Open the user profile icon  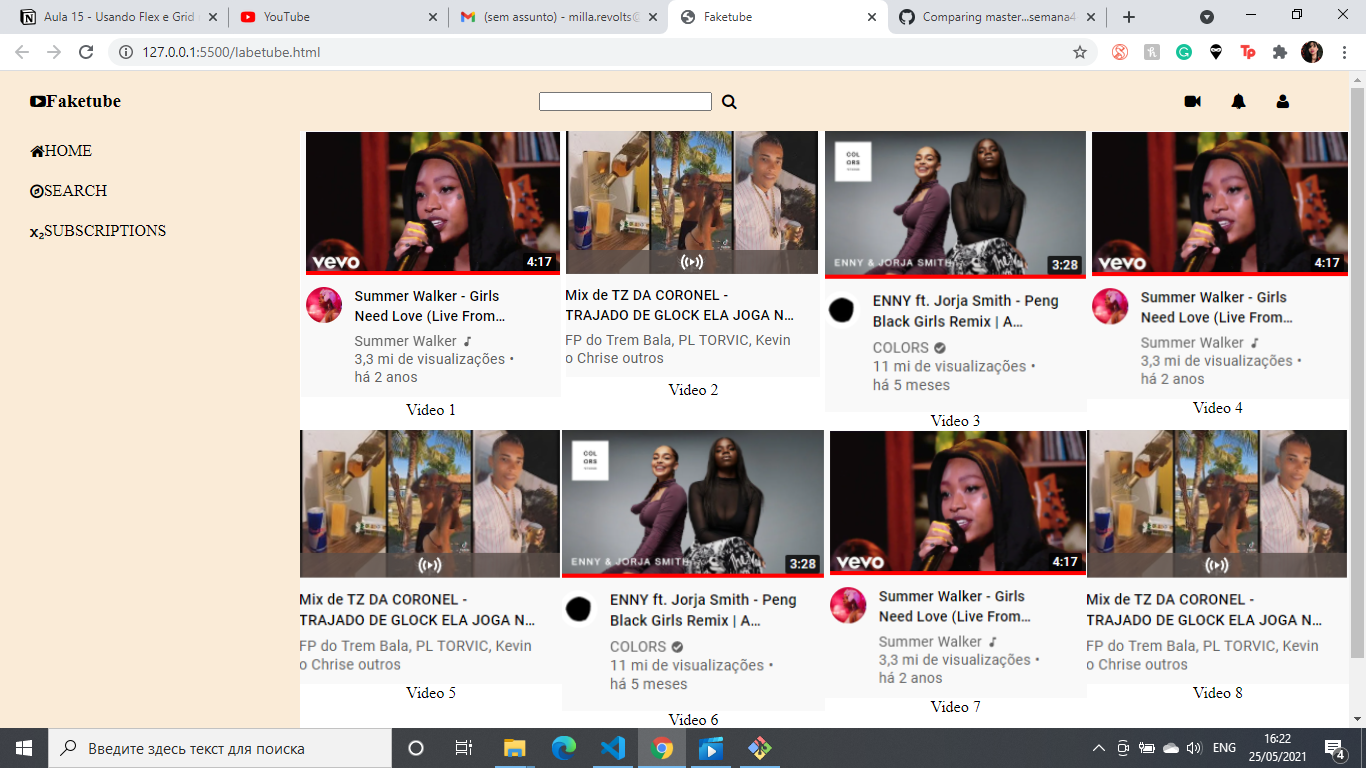coord(1282,101)
